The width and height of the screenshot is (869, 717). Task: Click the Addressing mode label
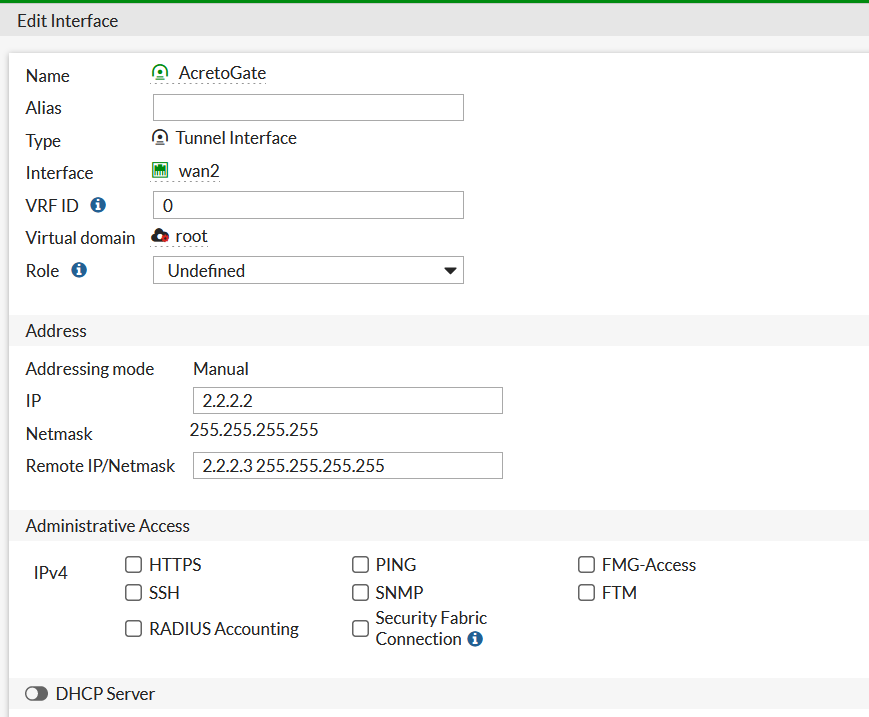(x=90, y=369)
